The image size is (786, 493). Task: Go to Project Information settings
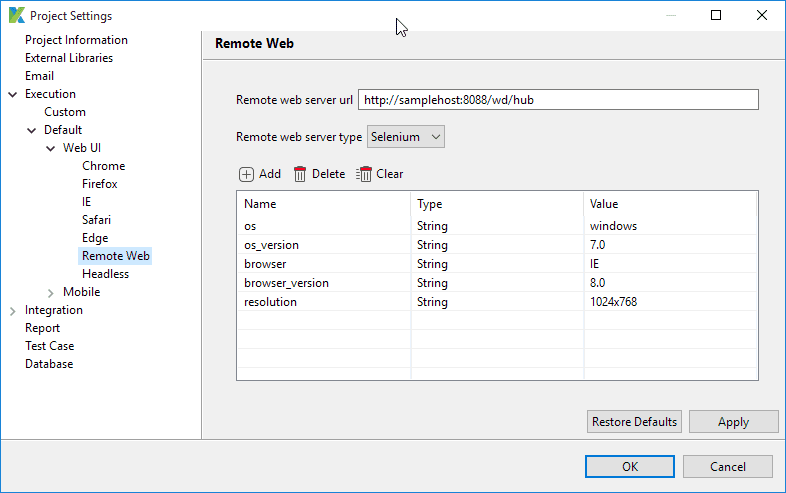click(76, 40)
